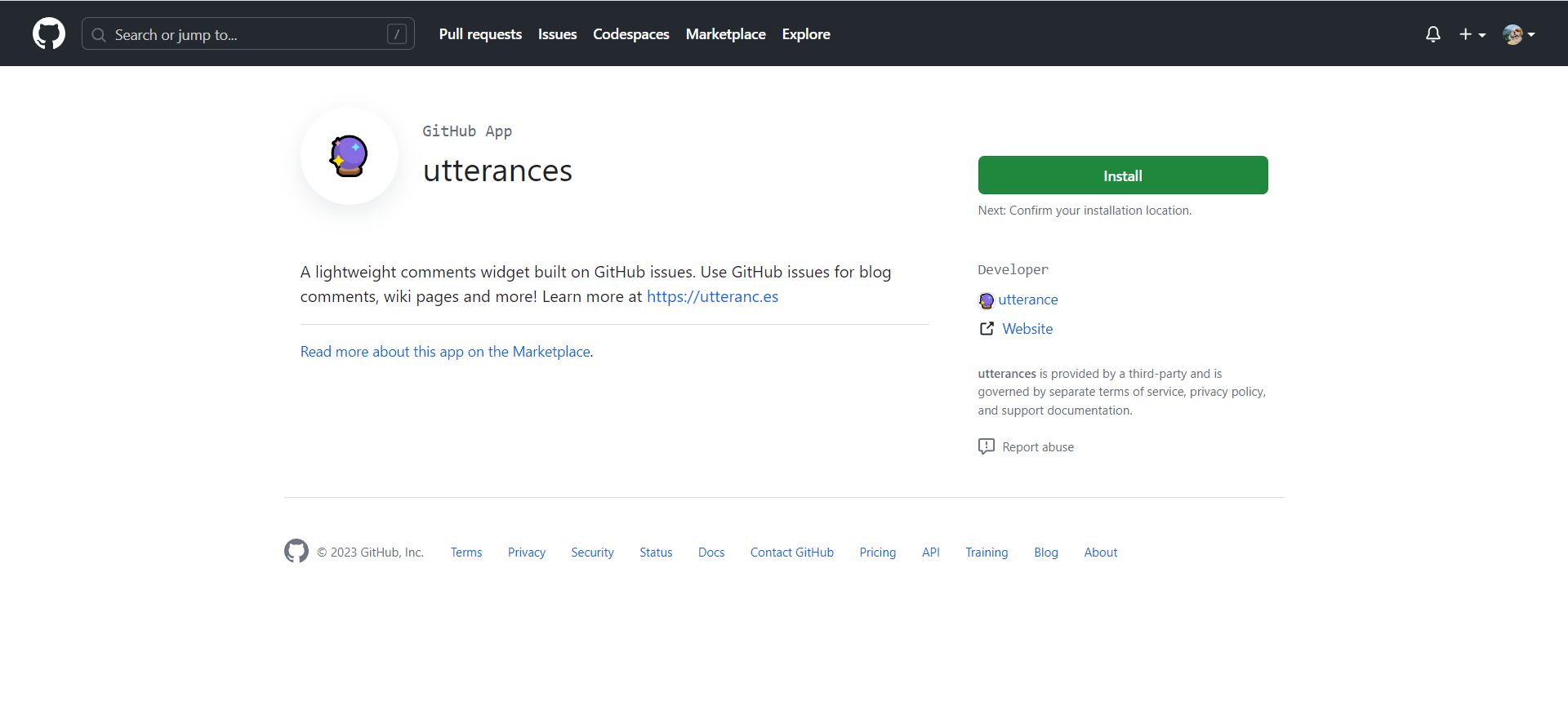1568x728 pixels.
Task: Open Docs in footer
Action: click(x=711, y=553)
